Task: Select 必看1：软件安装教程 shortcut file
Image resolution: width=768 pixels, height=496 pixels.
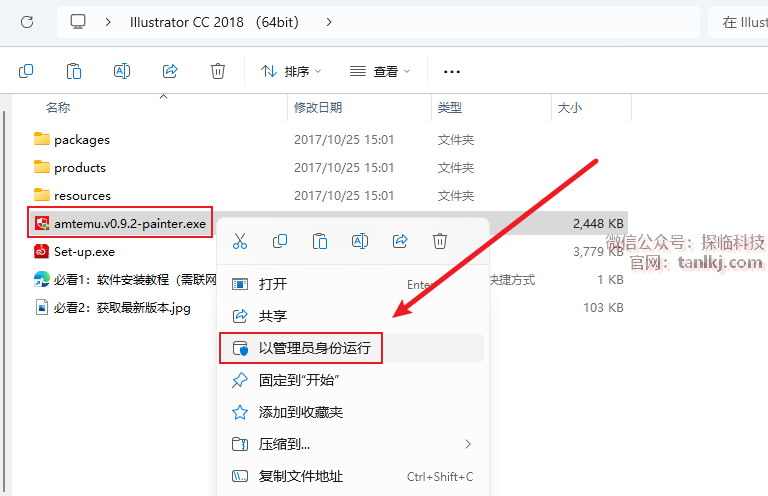Action: (x=125, y=280)
